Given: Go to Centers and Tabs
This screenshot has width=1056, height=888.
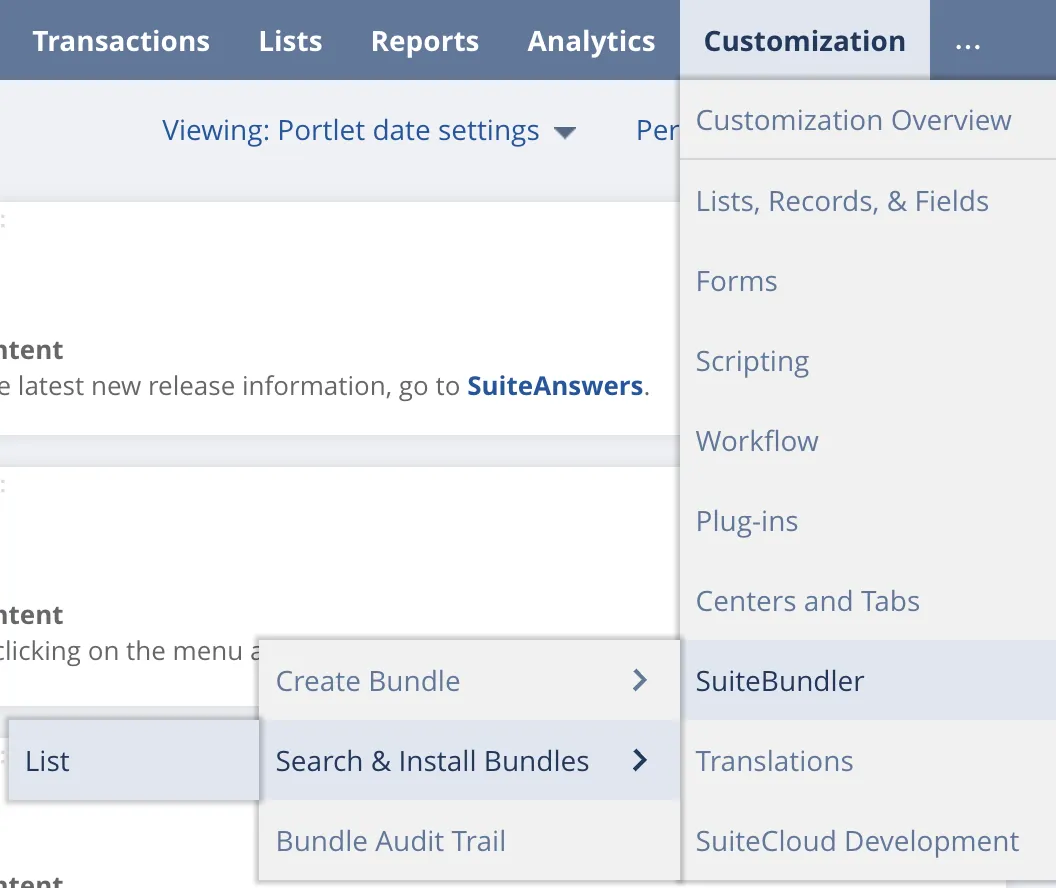Looking at the screenshot, I should click(x=867, y=601).
